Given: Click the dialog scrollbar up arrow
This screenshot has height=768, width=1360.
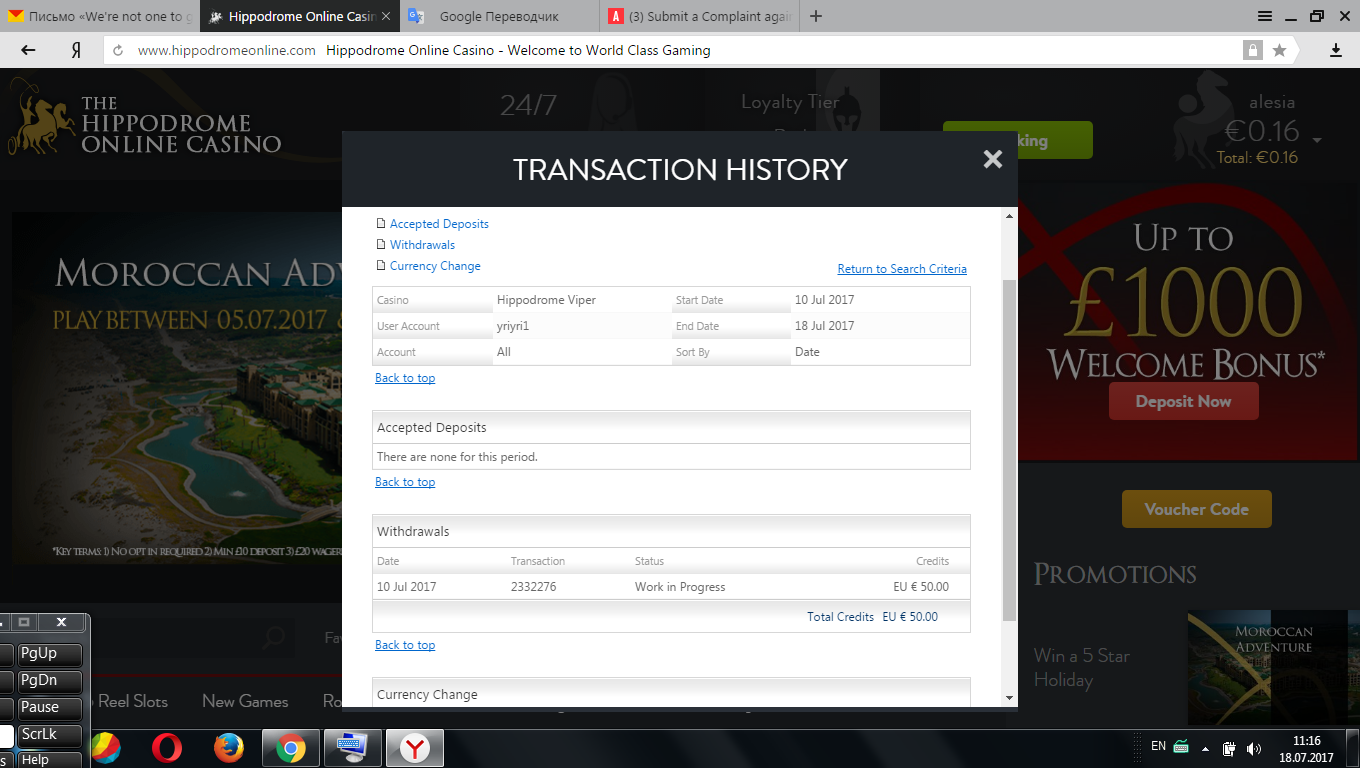Looking at the screenshot, I should 1009,215.
